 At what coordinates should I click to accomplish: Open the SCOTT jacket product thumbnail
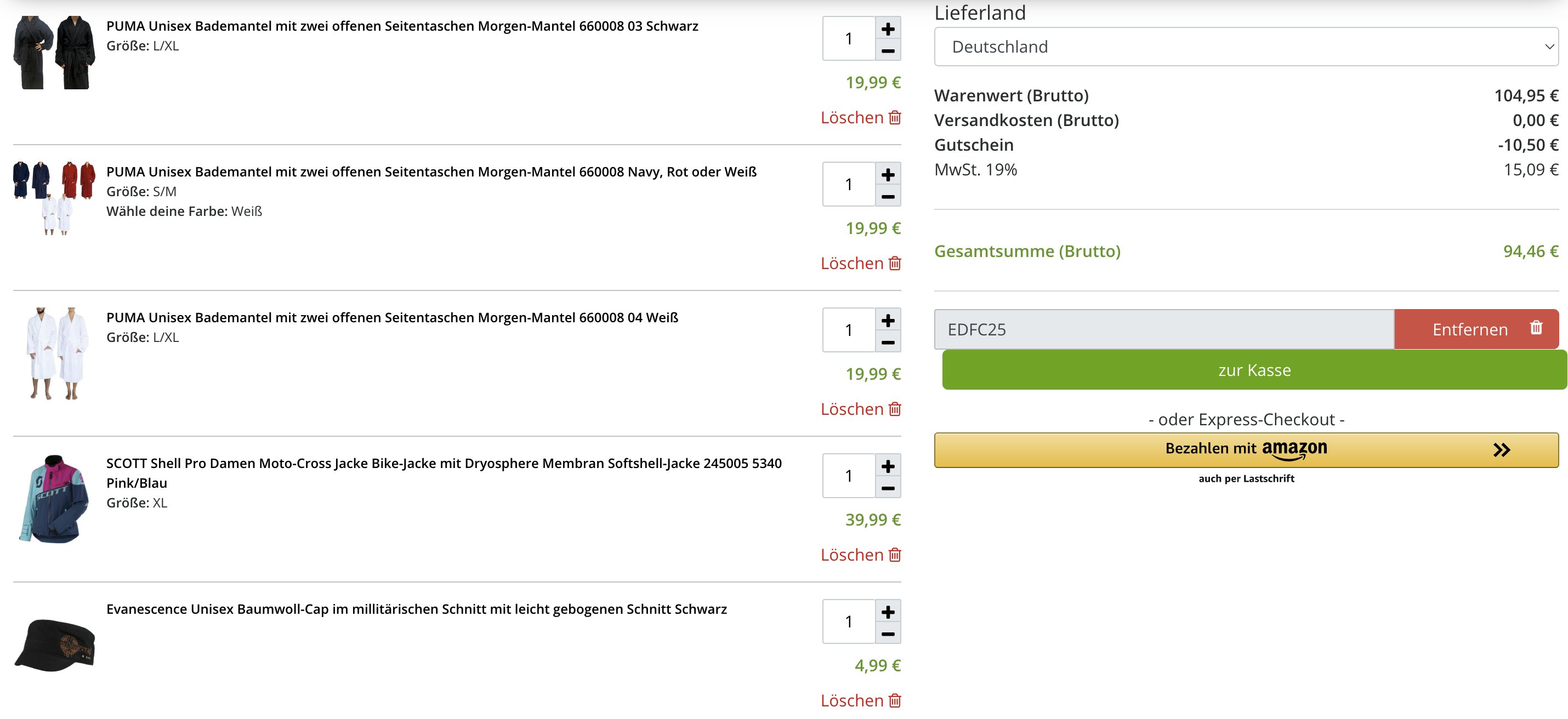point(54,499)
